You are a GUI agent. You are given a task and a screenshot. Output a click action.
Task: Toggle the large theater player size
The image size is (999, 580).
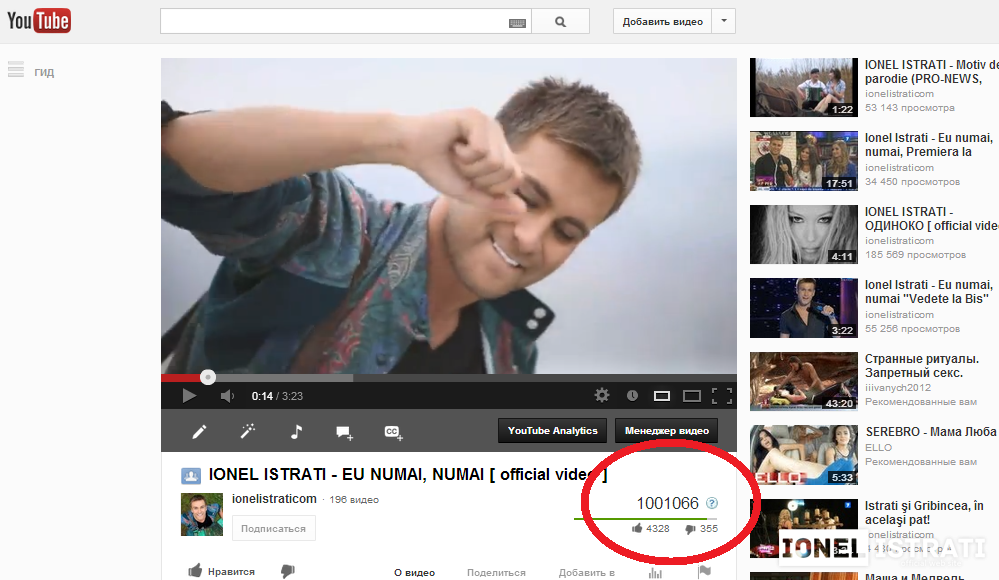(691, 395)
